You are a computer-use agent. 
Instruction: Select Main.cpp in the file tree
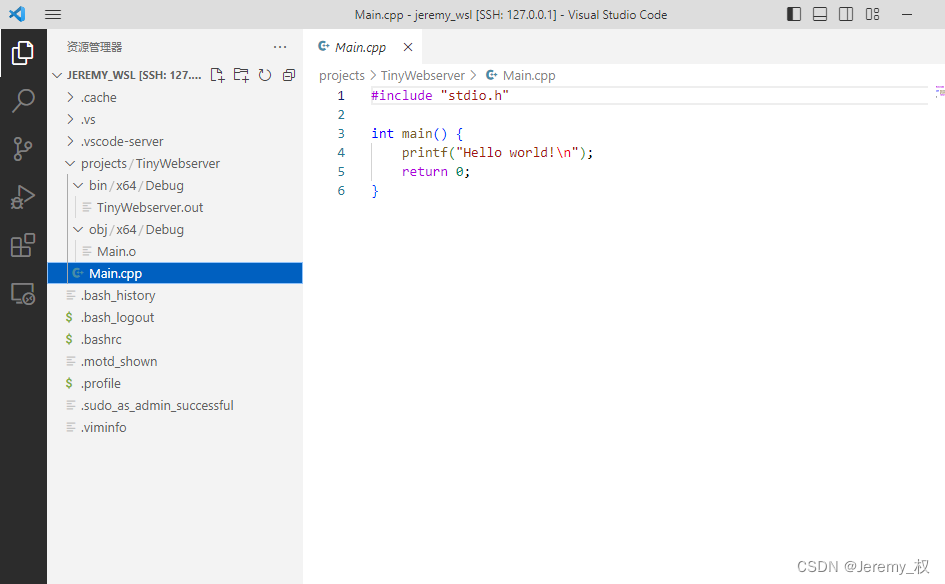175,274
